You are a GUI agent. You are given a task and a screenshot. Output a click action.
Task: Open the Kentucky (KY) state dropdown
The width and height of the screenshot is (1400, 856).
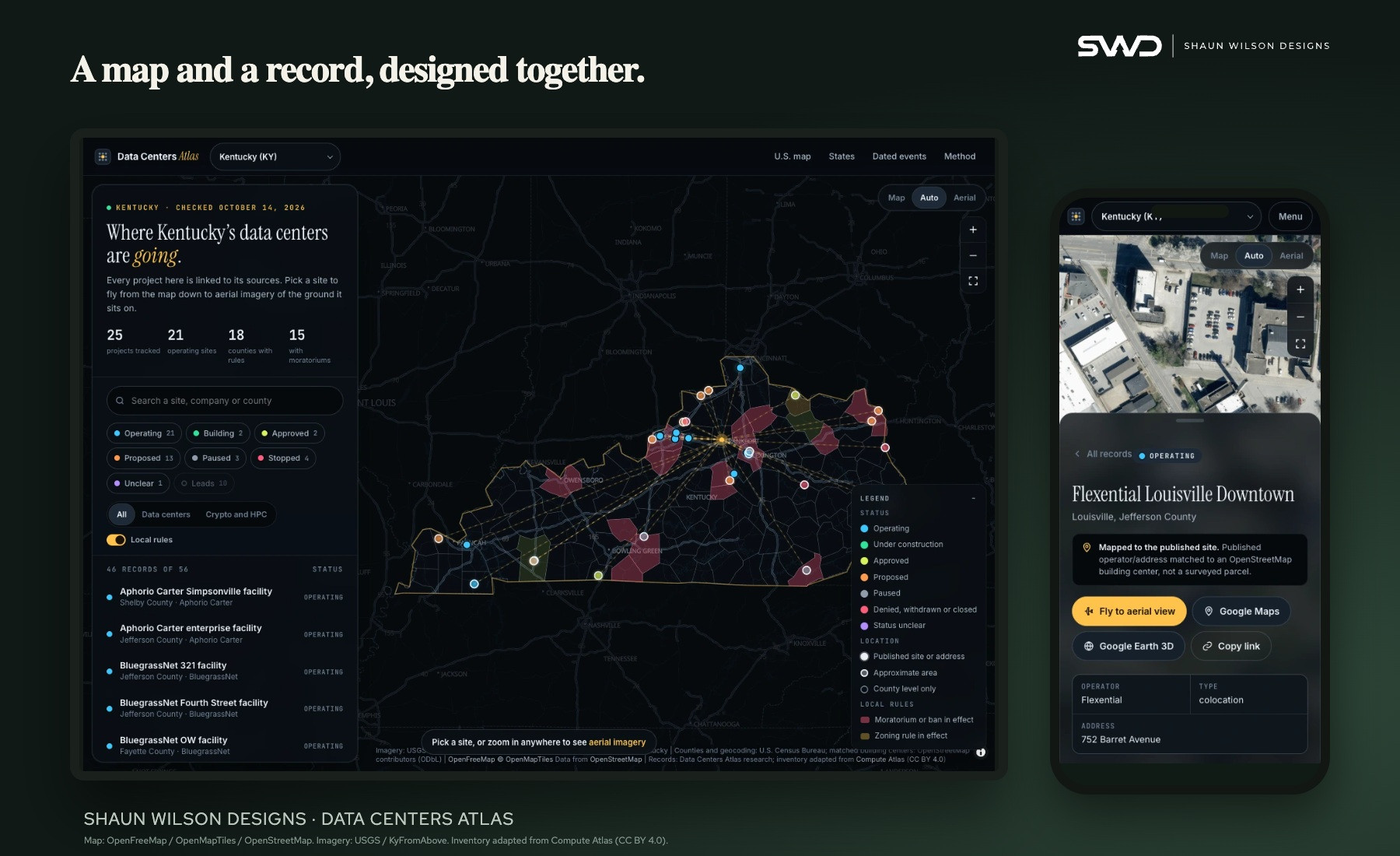coord(275,156)
